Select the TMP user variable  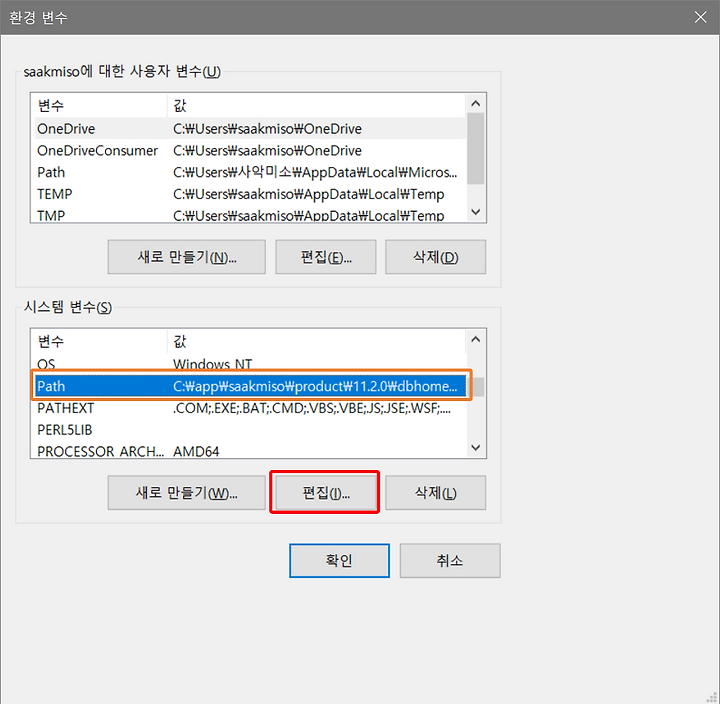click(x=250, y=214)
